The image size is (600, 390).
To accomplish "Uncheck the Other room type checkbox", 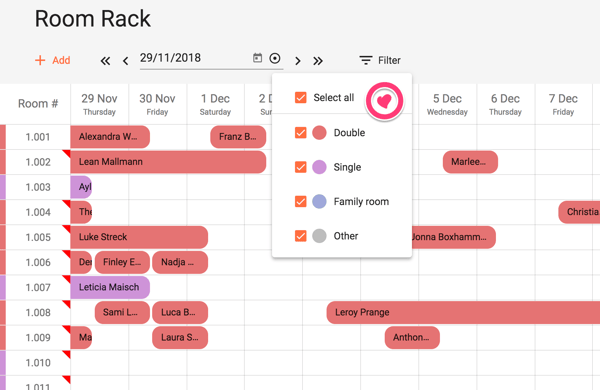I will pyautogui.click(x=300, y=236).
